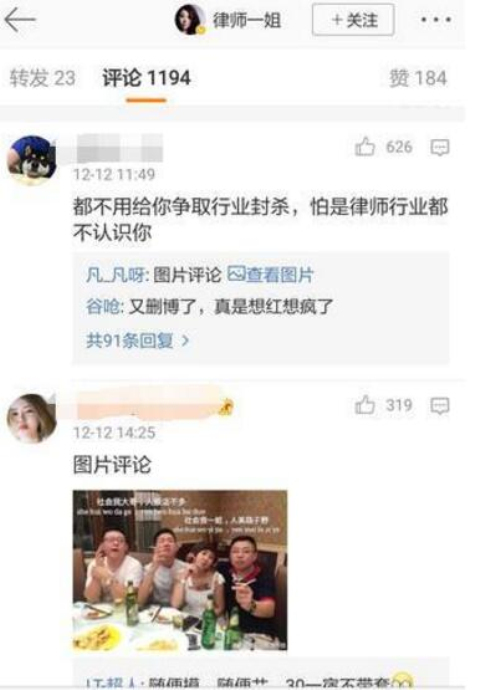This screenshot has height=690, width=500.
Task: Open 查看图片 link in reply
Action: (270, 275)
